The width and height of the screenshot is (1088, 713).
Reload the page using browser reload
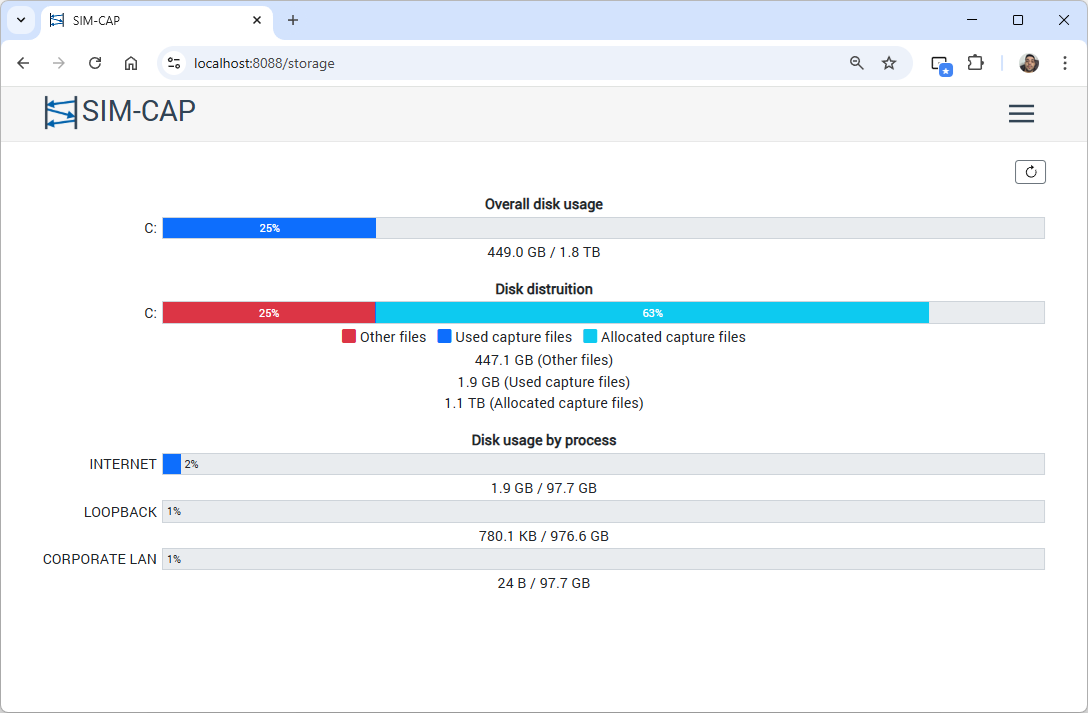point(95,63)
